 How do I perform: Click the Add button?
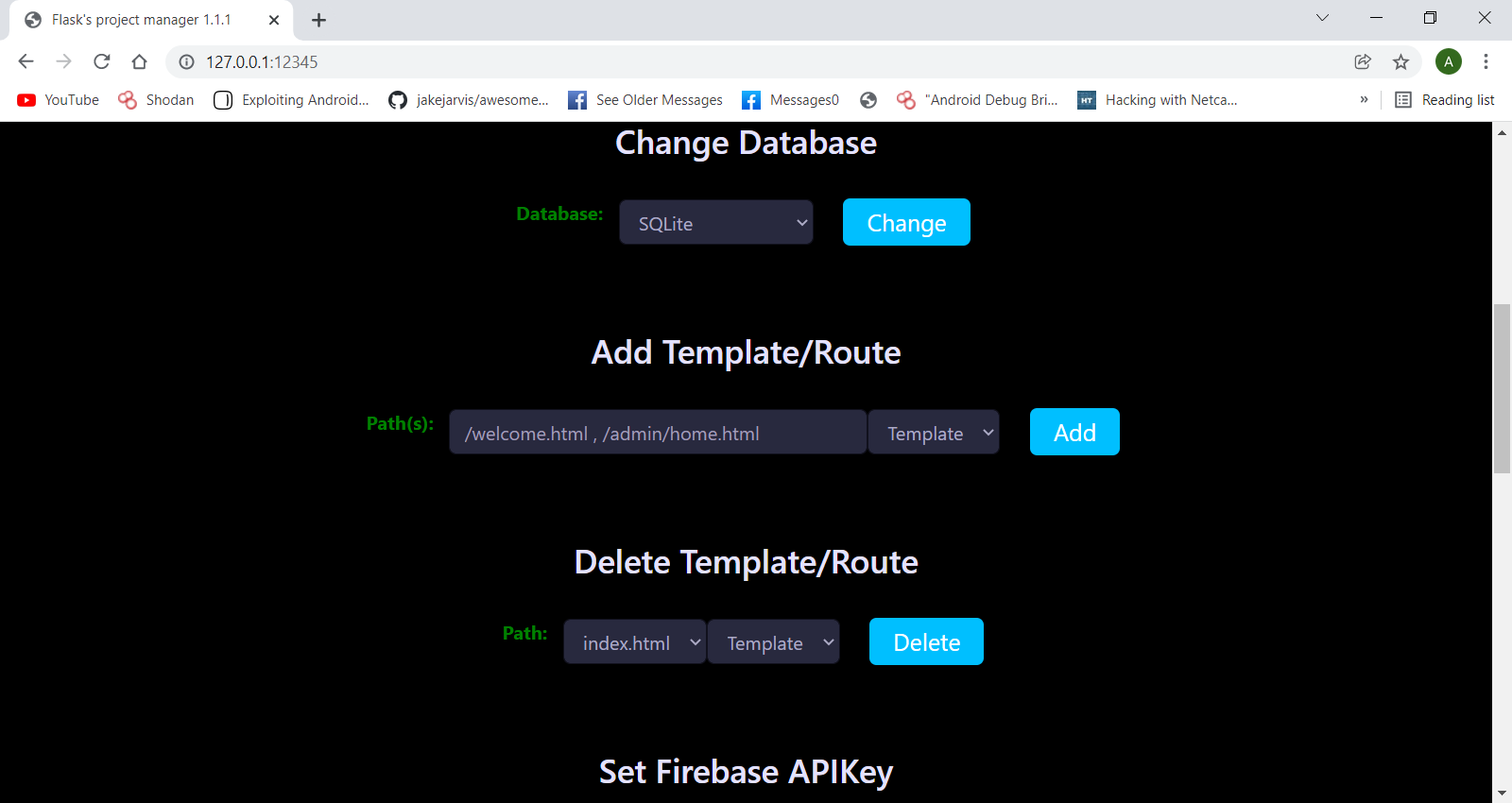[1074, 432]
